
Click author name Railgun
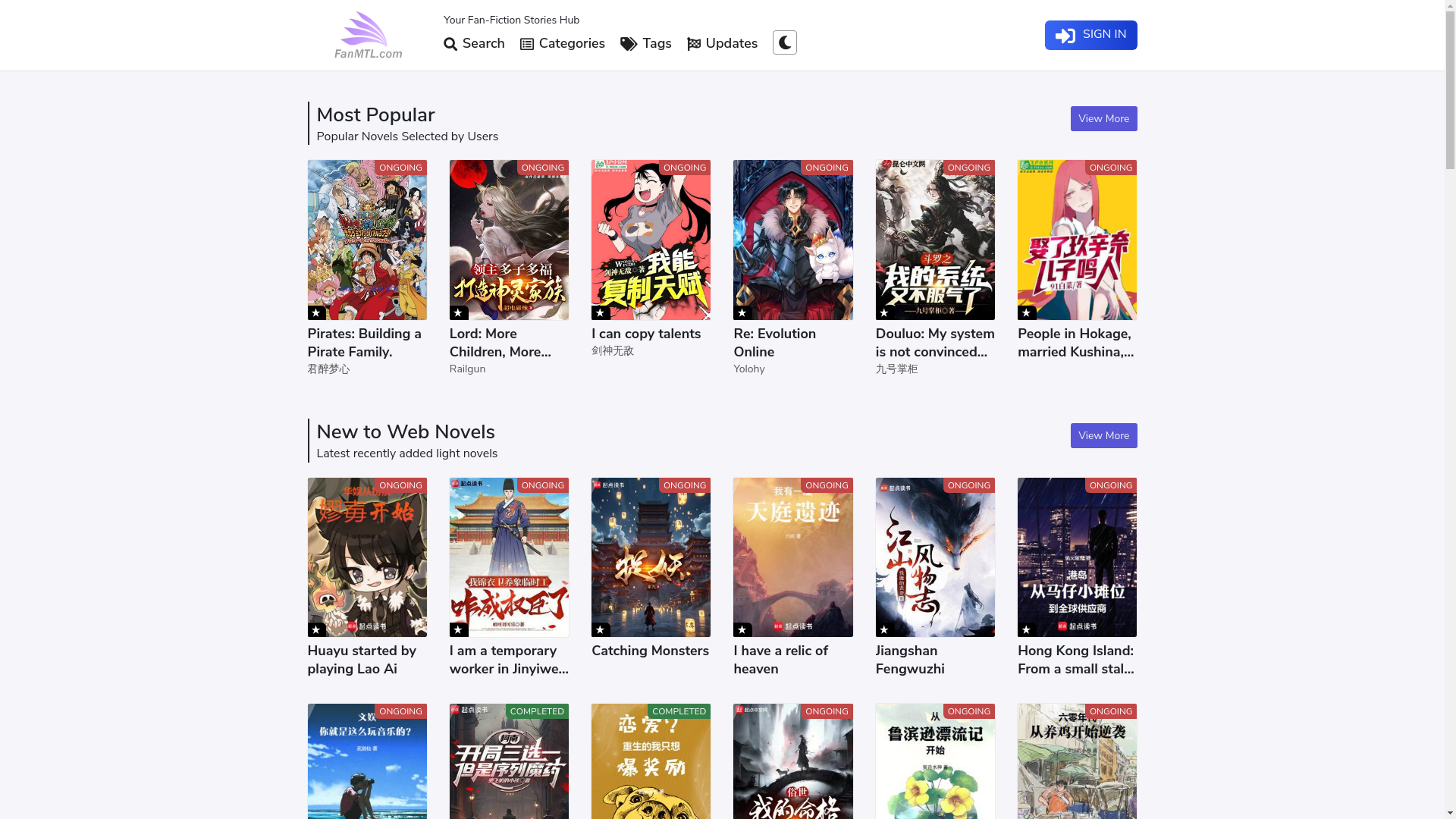[467, 369]
